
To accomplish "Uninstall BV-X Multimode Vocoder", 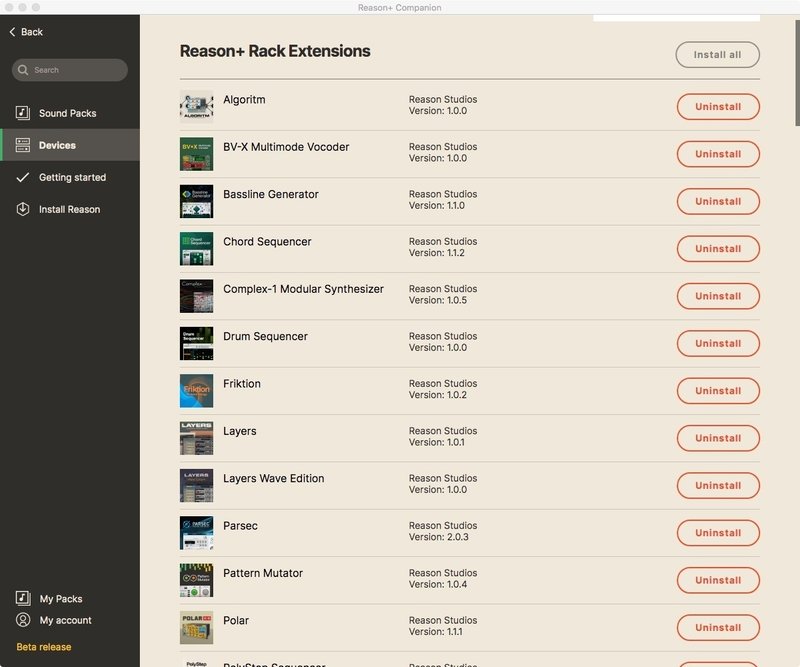I will 718,154.
